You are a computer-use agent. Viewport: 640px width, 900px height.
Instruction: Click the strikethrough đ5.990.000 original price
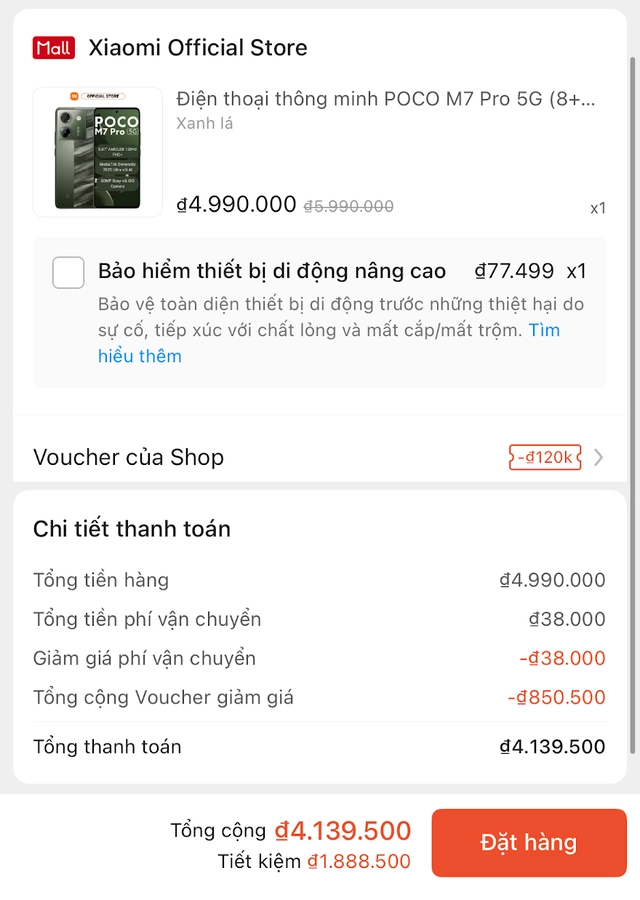(x=349, y=204)
